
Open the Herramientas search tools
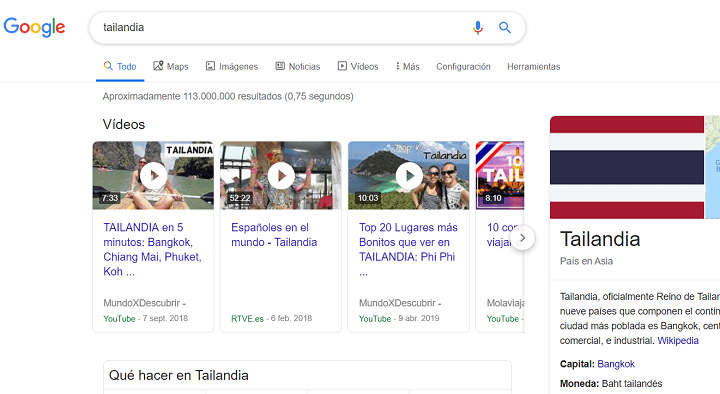pyautogui.click(x=534, y=67)
